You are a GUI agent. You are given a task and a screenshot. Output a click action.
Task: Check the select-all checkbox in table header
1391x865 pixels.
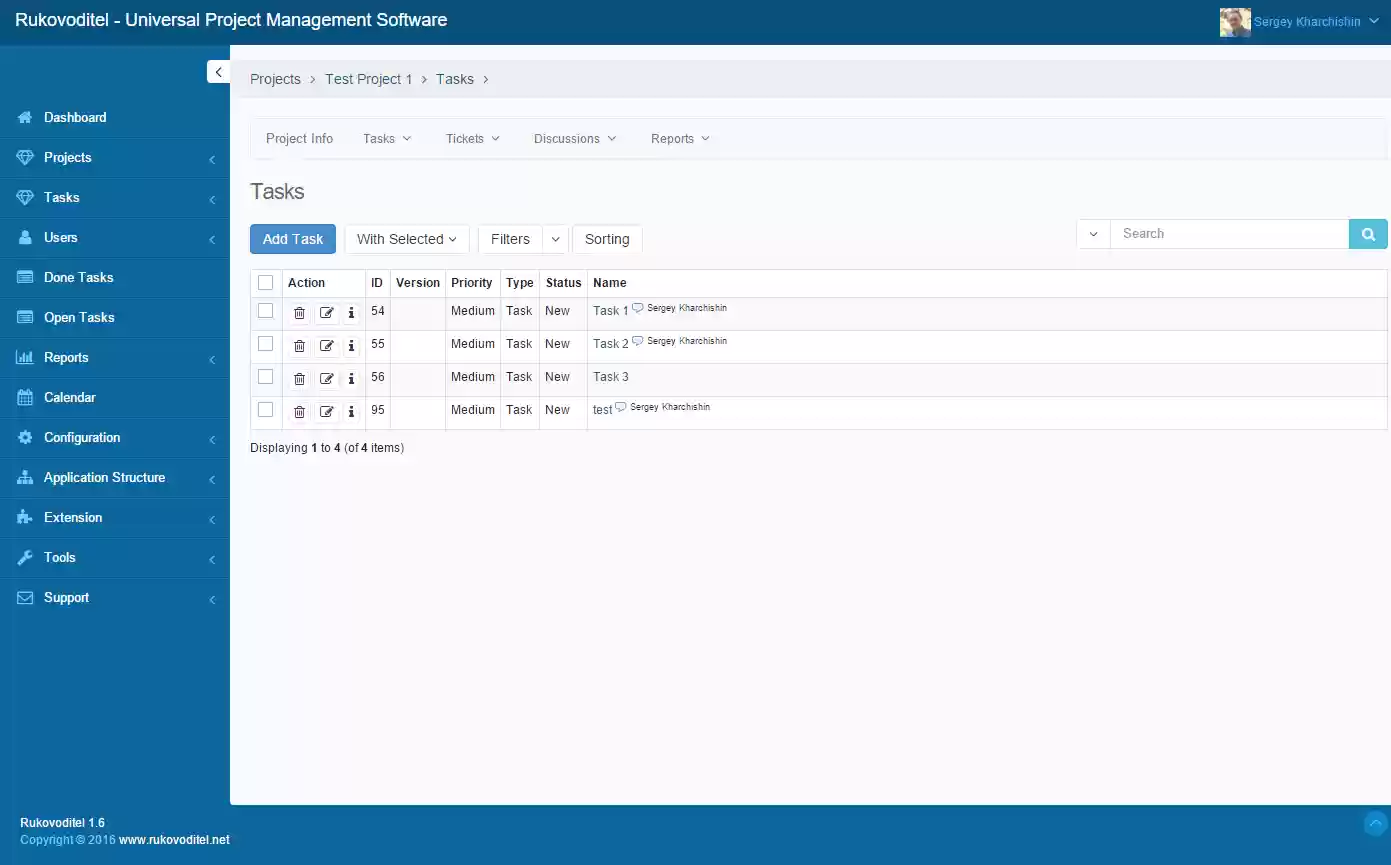click(265, 282)
